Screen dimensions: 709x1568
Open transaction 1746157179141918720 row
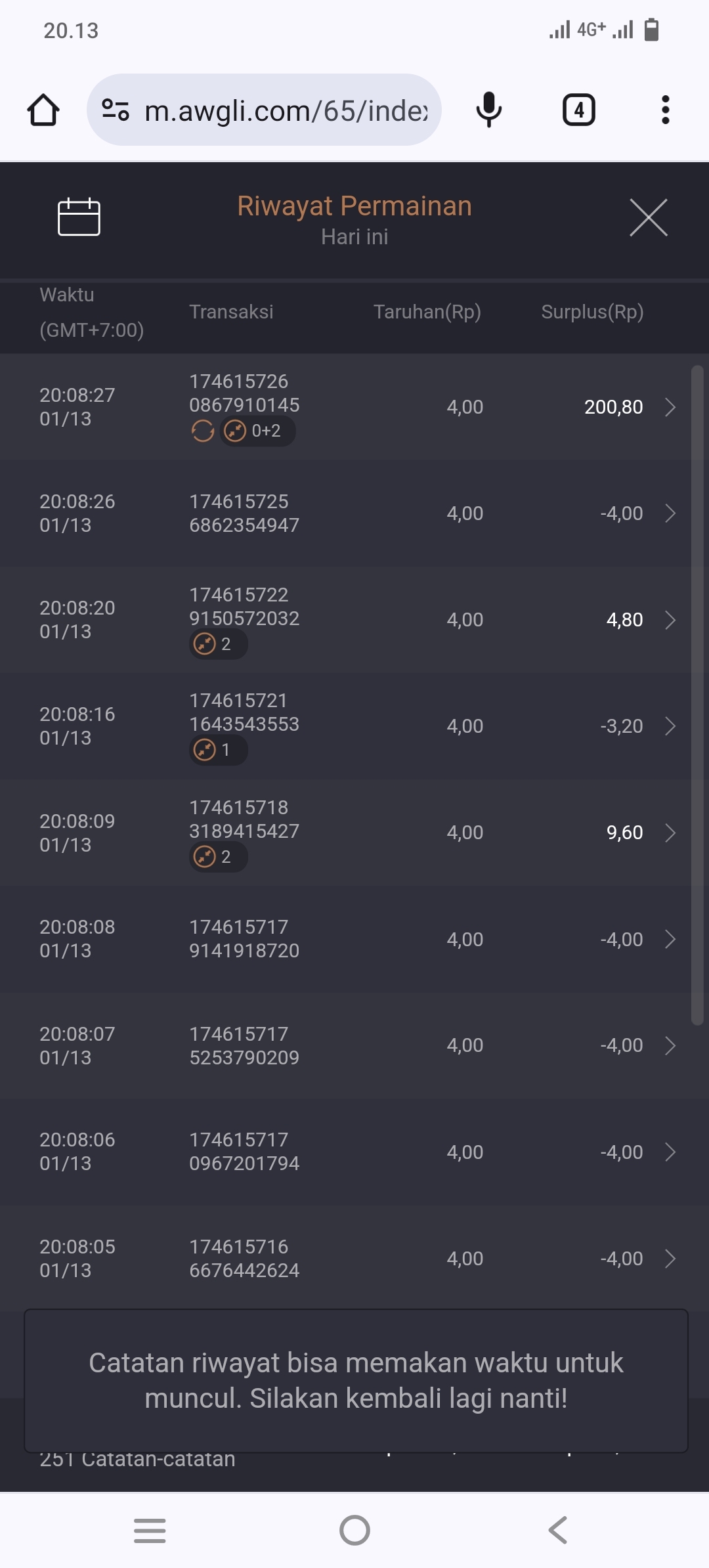[x=354, y=939]
